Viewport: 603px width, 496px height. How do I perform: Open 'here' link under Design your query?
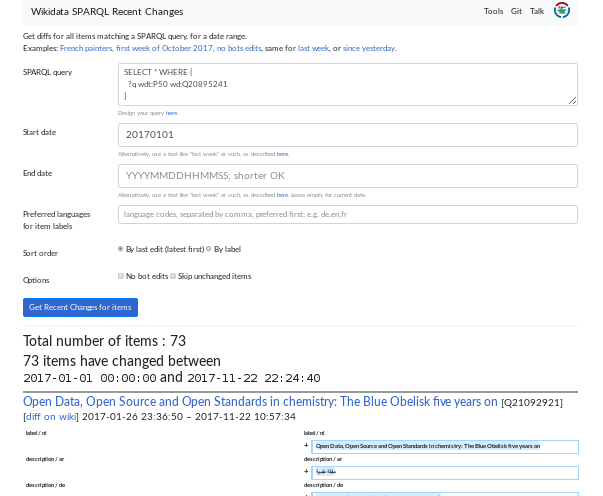coord(171,113)
